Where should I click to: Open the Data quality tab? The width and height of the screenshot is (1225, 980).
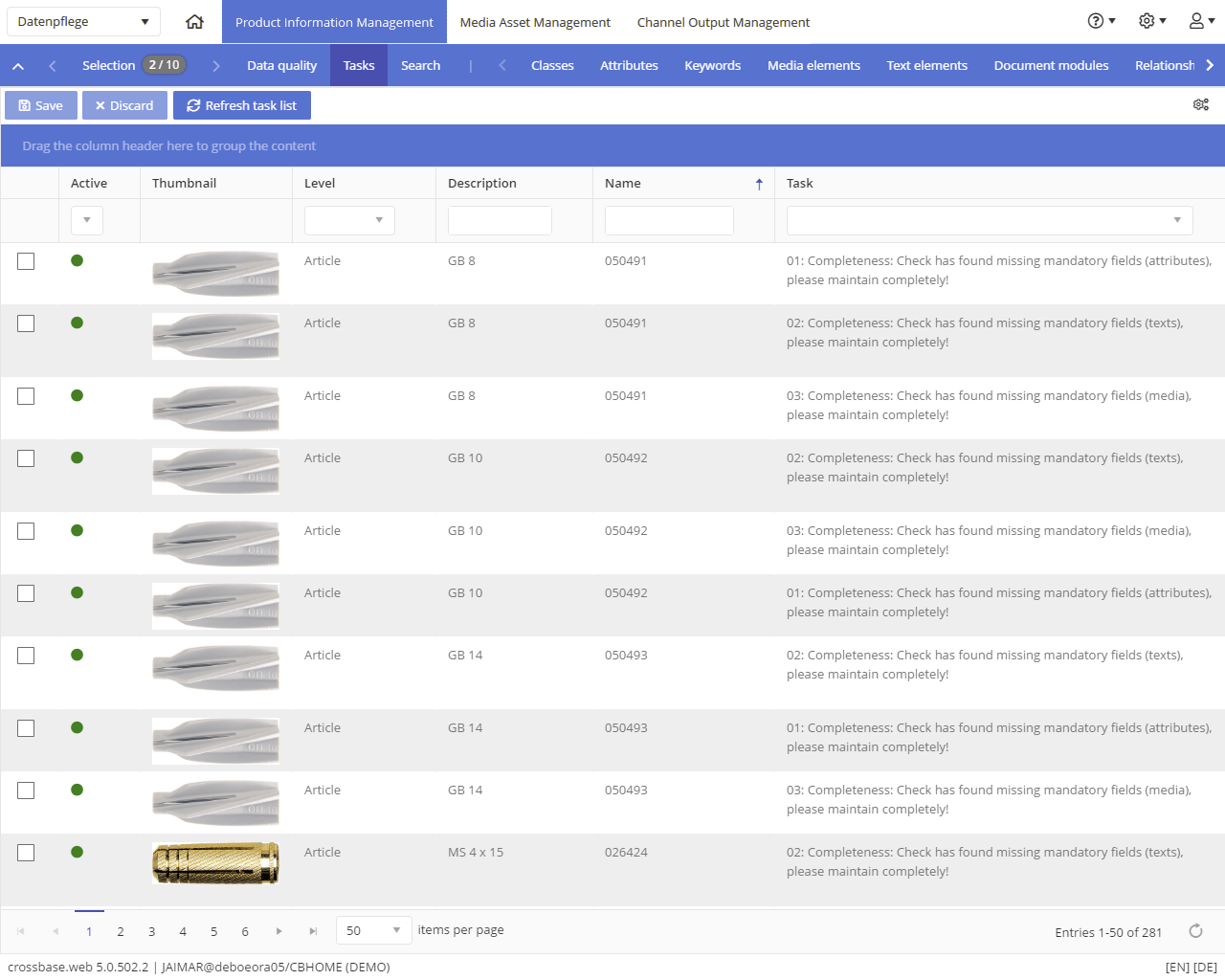(x=281, y=66)
